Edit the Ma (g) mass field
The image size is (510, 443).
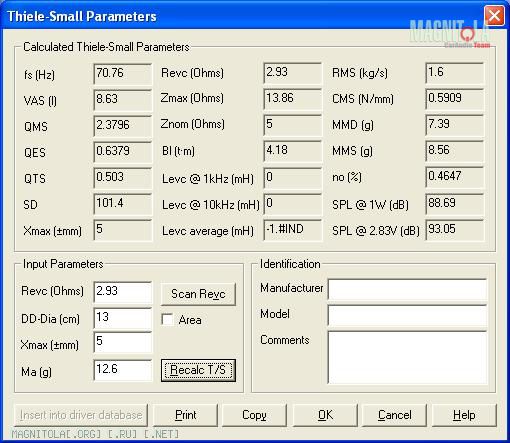pyautogui.click(x=123, y=370)
